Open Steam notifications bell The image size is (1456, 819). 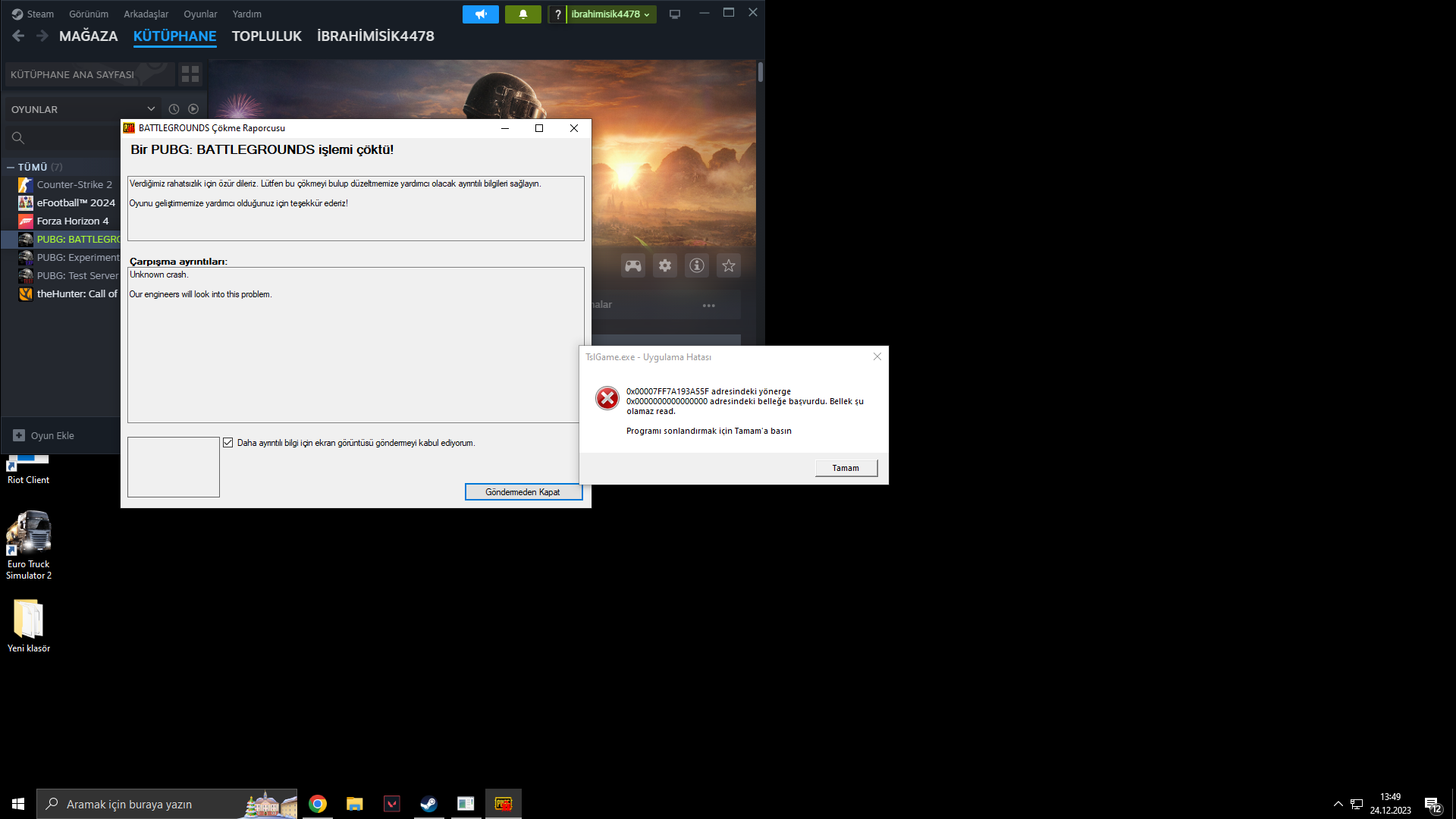coord(523,14)
